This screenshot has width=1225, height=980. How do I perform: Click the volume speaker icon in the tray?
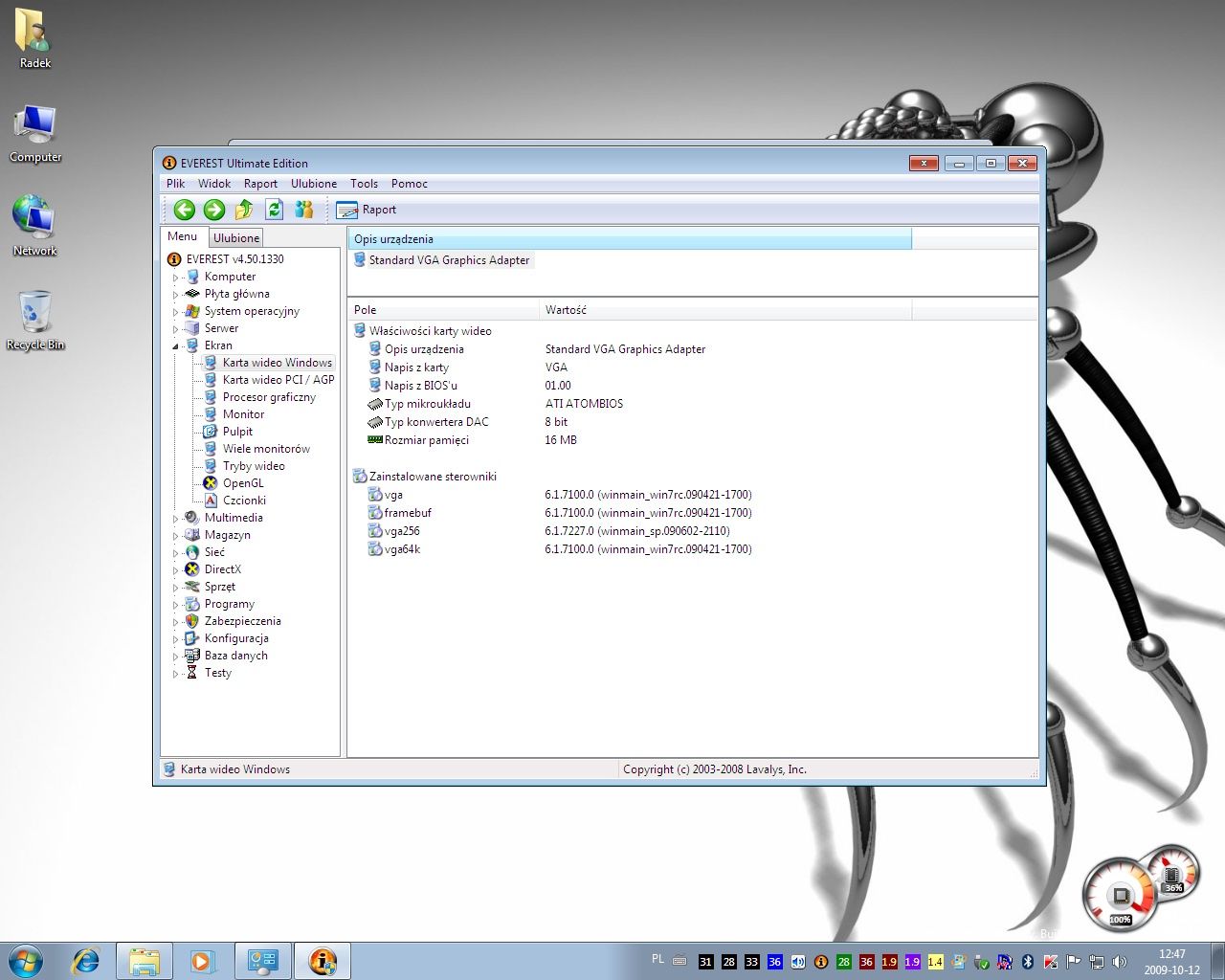1120,962
